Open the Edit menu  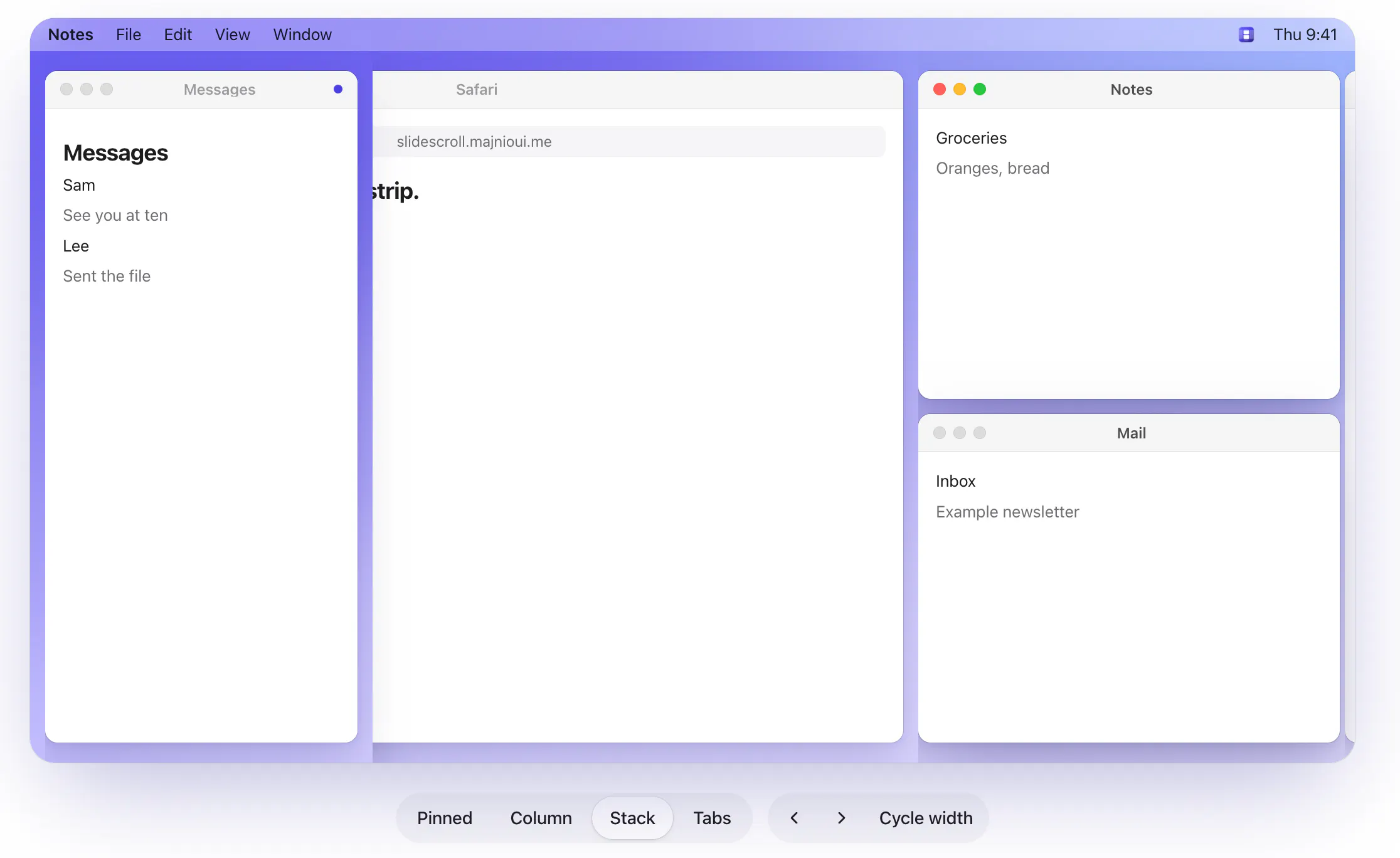click(x=178, y=34)
